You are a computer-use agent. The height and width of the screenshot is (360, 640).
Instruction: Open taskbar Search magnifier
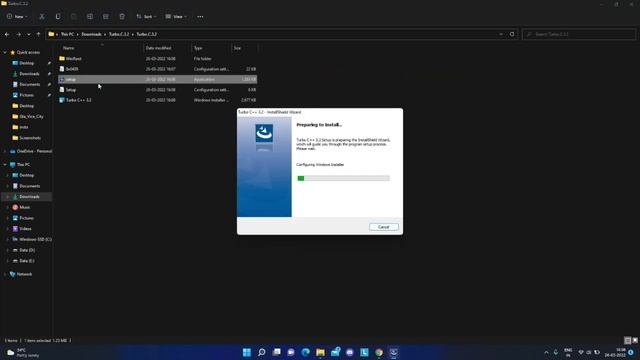click(x=262, y=352)
